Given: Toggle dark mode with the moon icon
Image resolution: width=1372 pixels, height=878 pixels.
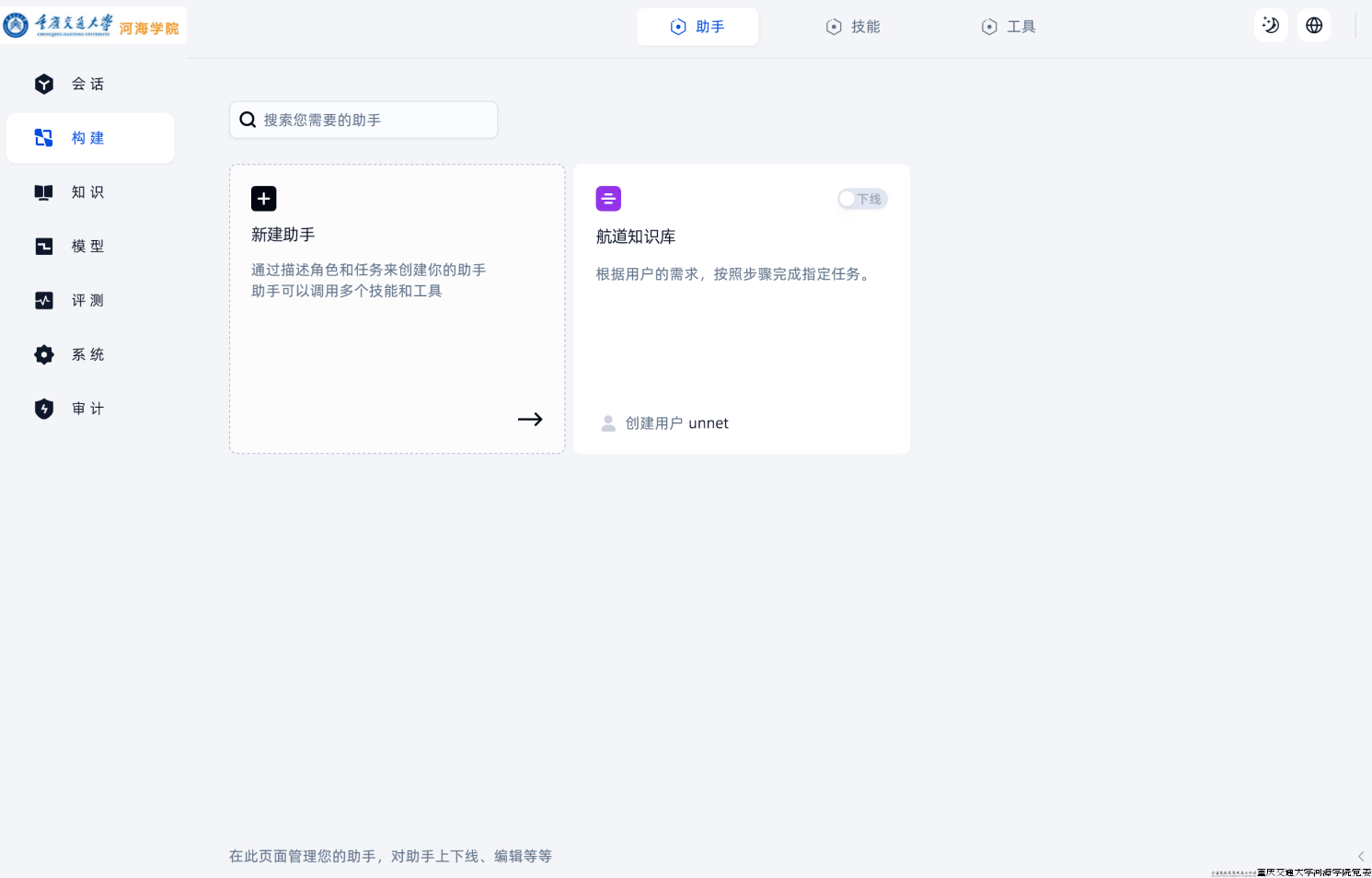Looking at the screenshot, I should (x=1271, y=26).
